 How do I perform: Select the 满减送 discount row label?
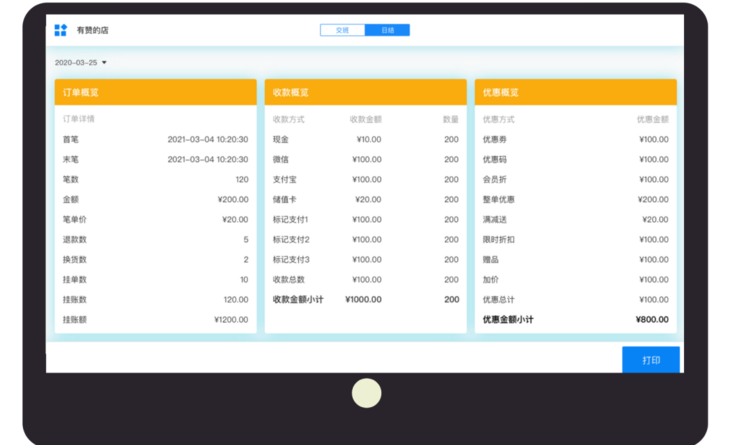pos(494,219)
